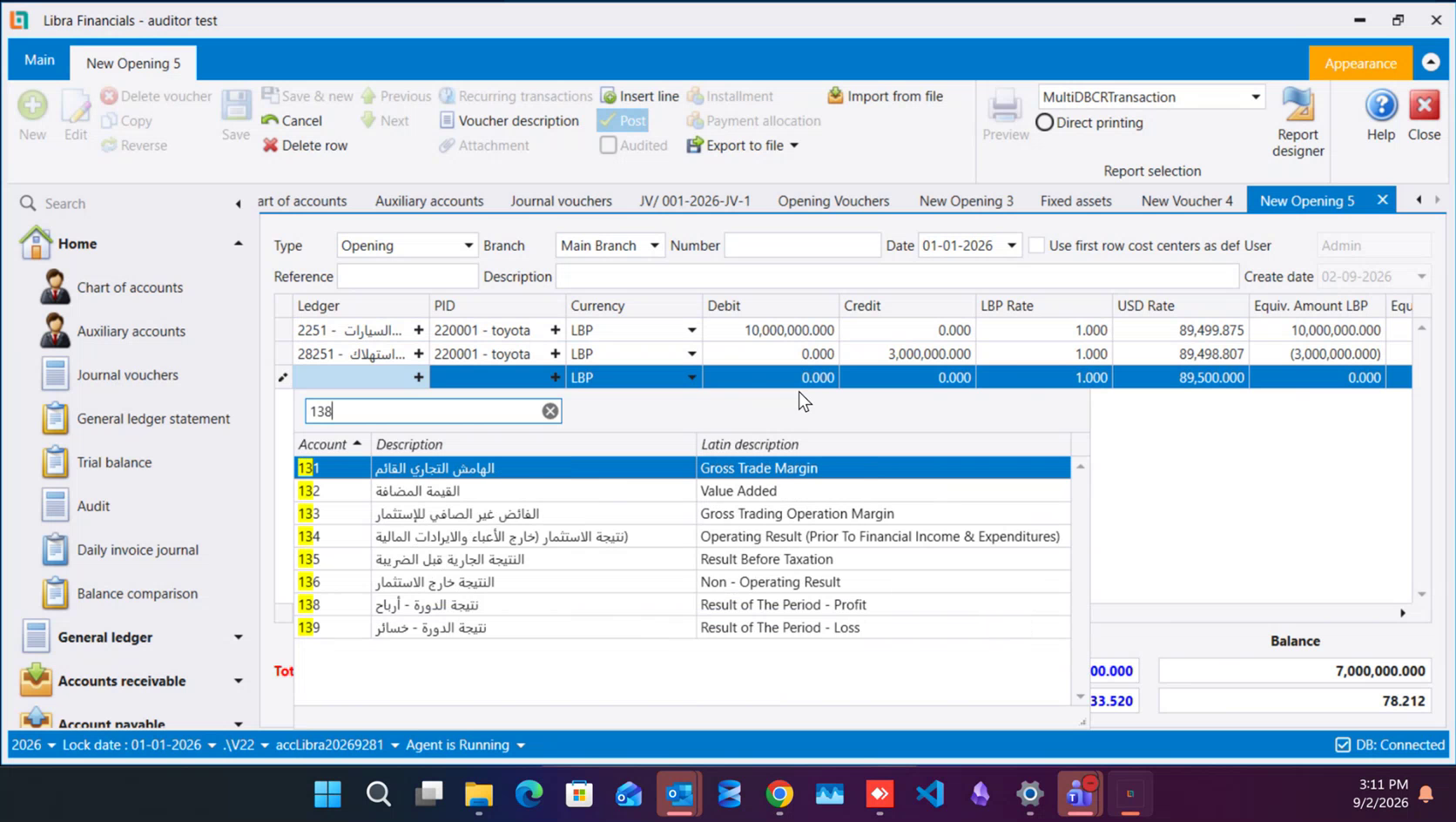Open the Date picker dropdown arrow
The image size is (1456, 822).
[1011, 246]
